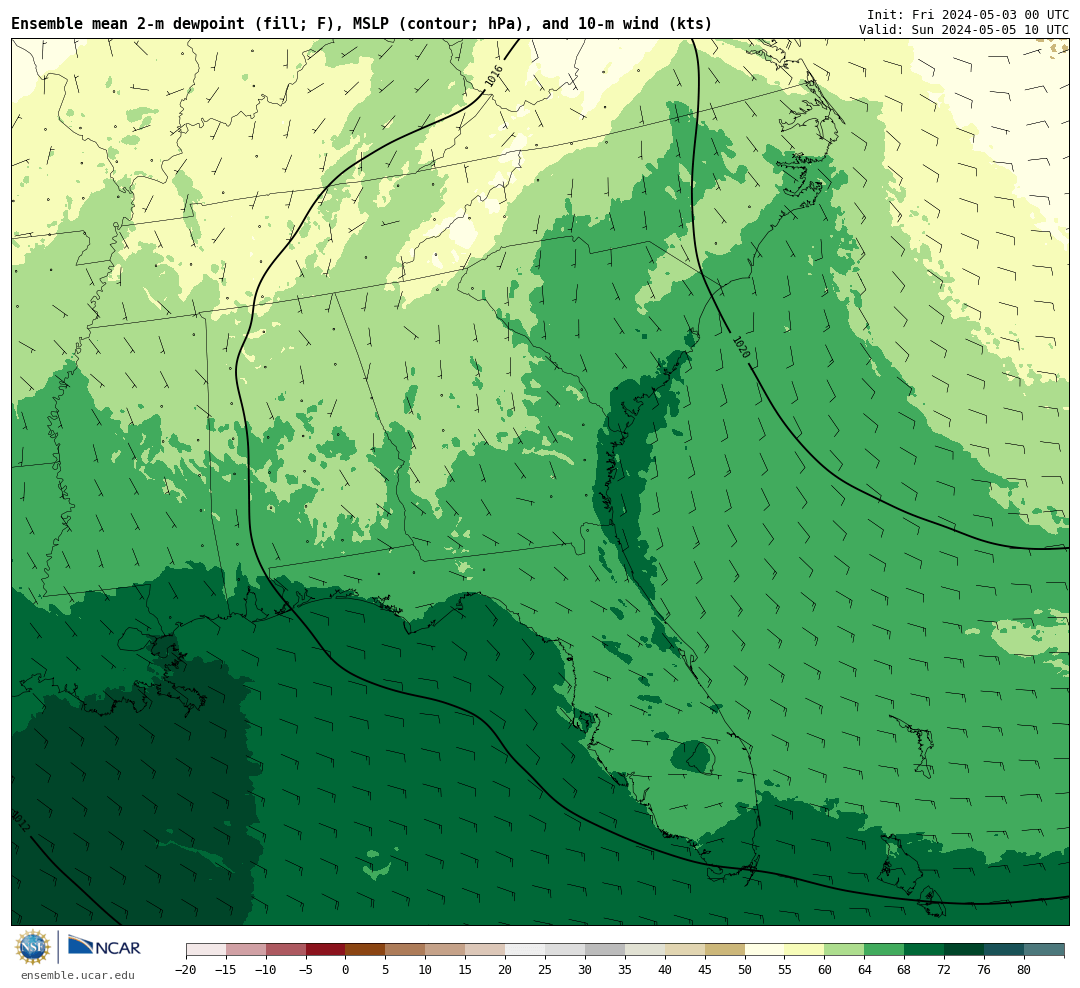Click the 1020 contour label on the map
The height and width of the screenshot is (988, 1080).
(x=740, y=347)
